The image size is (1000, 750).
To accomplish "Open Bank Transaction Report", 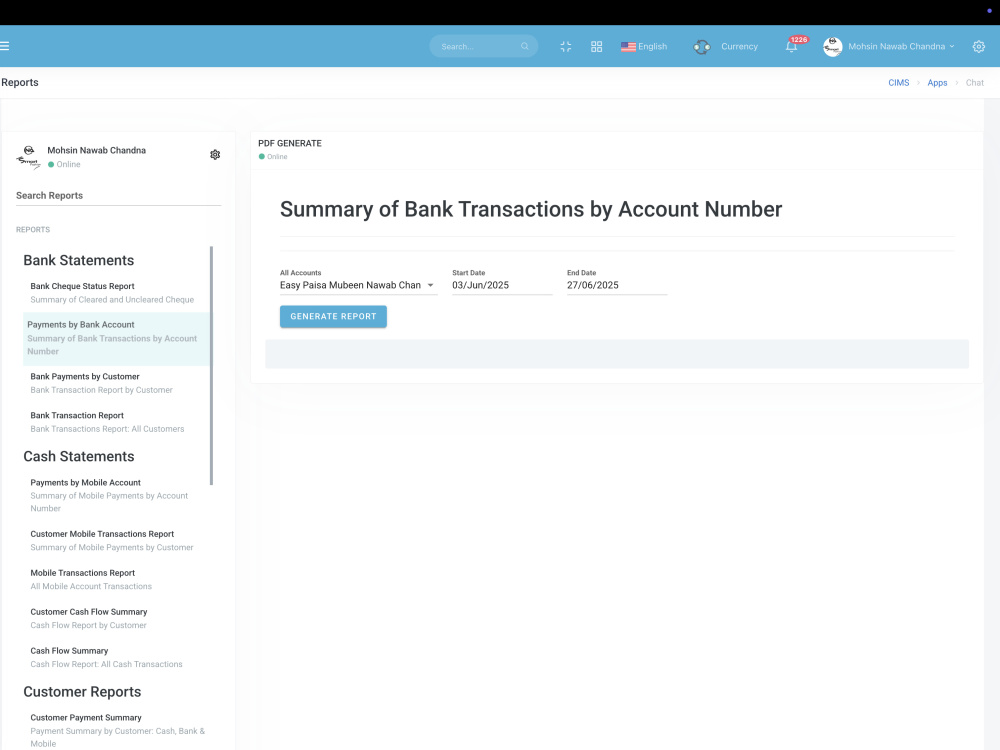I will (x=116, y=422).
